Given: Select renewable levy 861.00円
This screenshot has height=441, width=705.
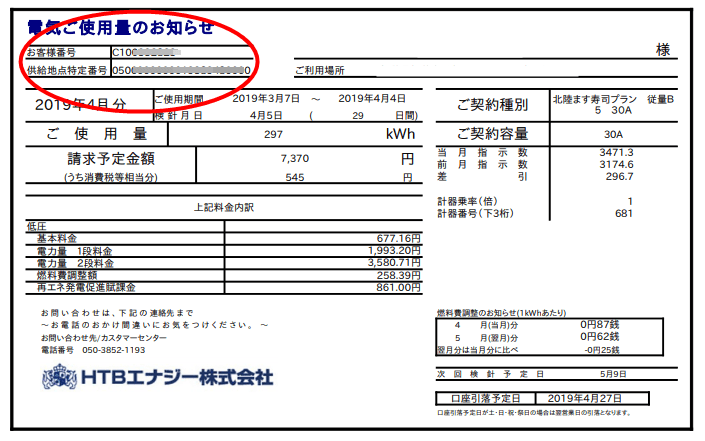Looking at the screenshot, I should [x=398, y=287].
